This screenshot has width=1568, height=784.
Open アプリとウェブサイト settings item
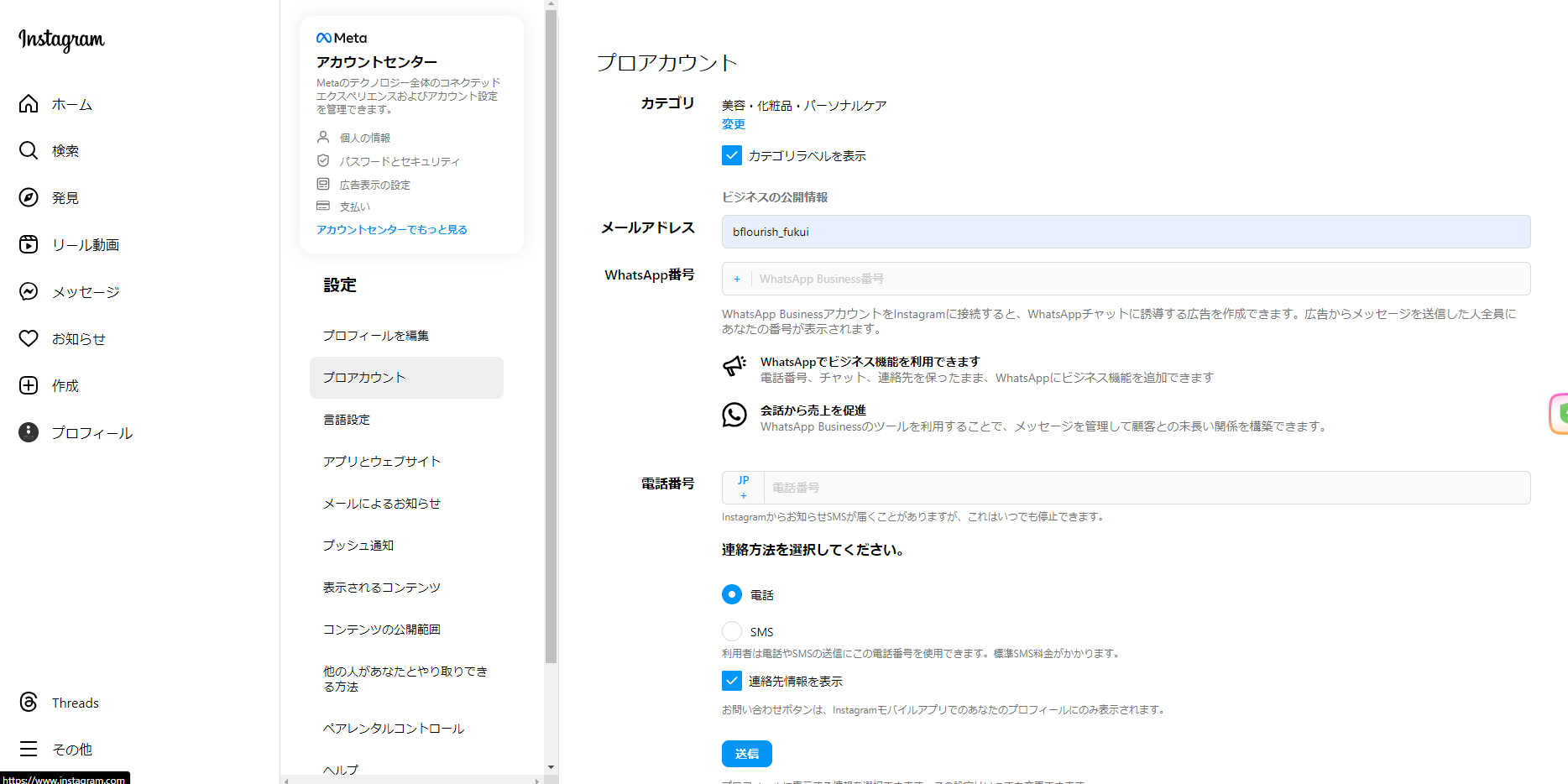point(406,462)
